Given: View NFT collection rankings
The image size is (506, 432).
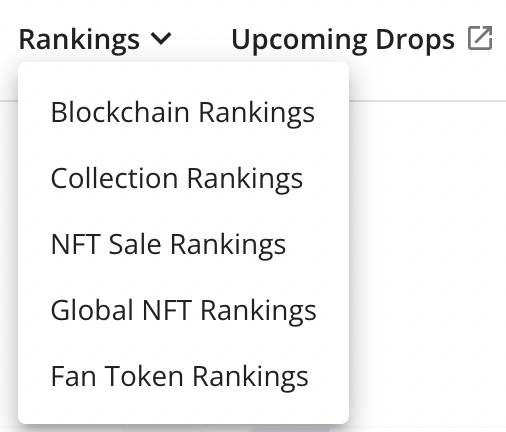Looking at the screenshot, I should coord(177,178).
